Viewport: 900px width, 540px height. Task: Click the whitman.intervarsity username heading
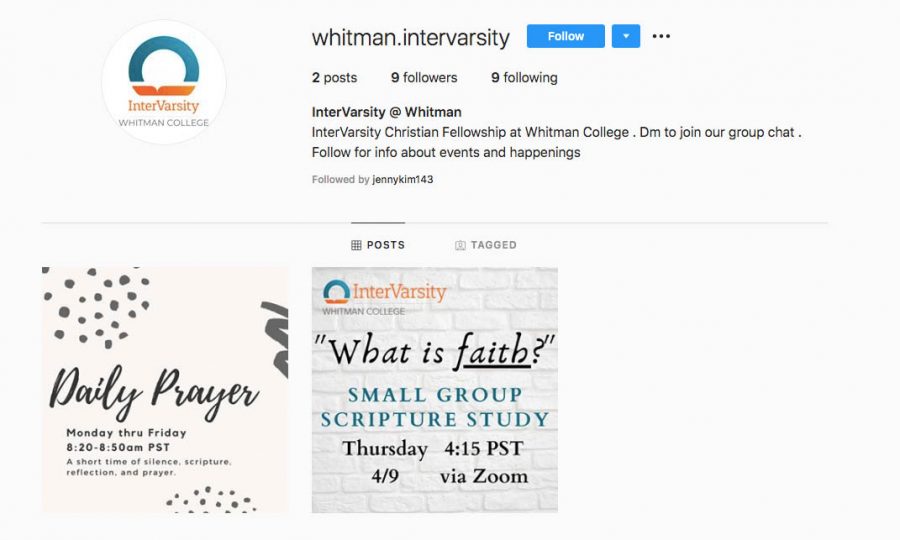pos(410,37)
